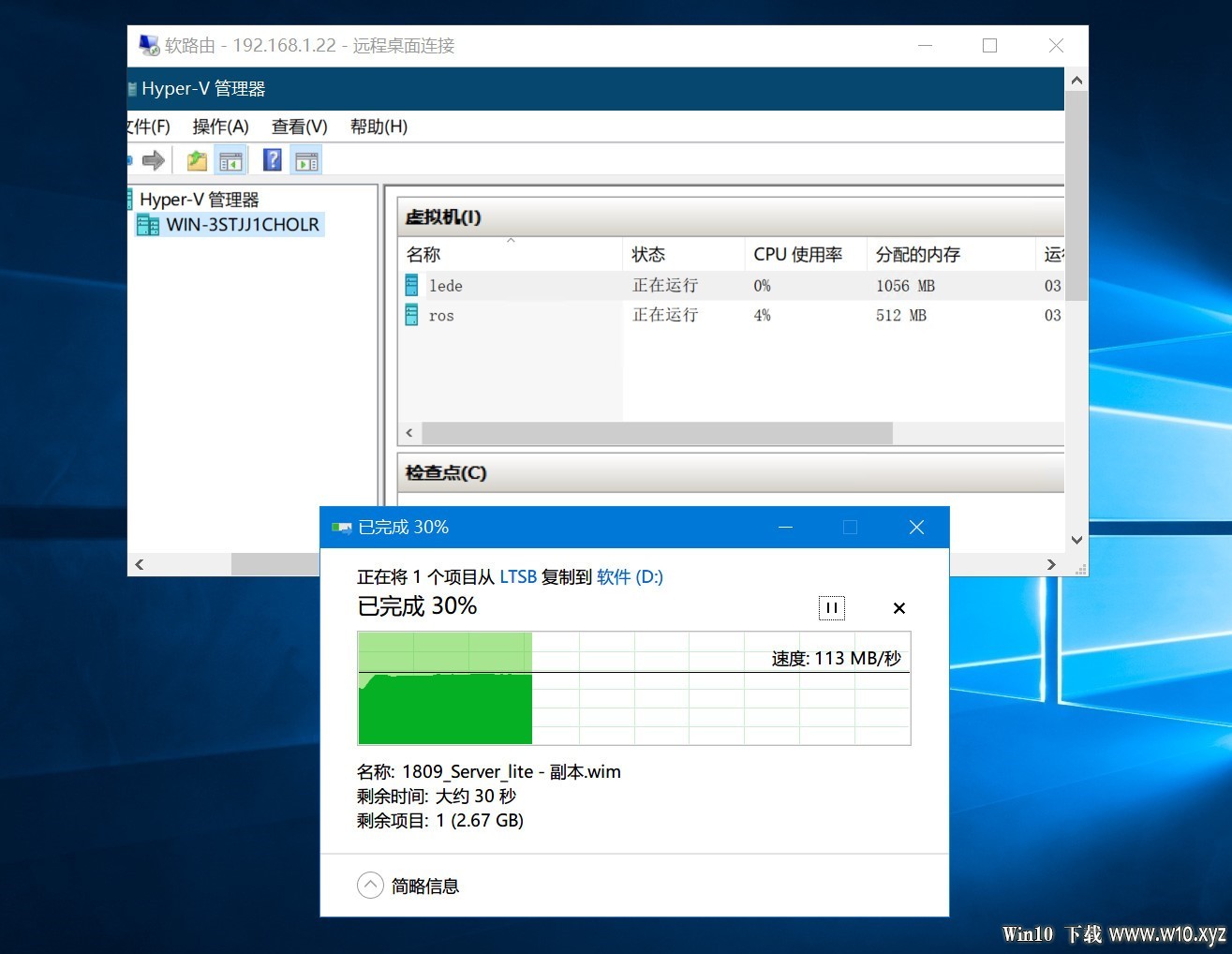1232x954 pixels.
Task: Minimize the remote desktop connection window
Action: [x=926, y=45]
